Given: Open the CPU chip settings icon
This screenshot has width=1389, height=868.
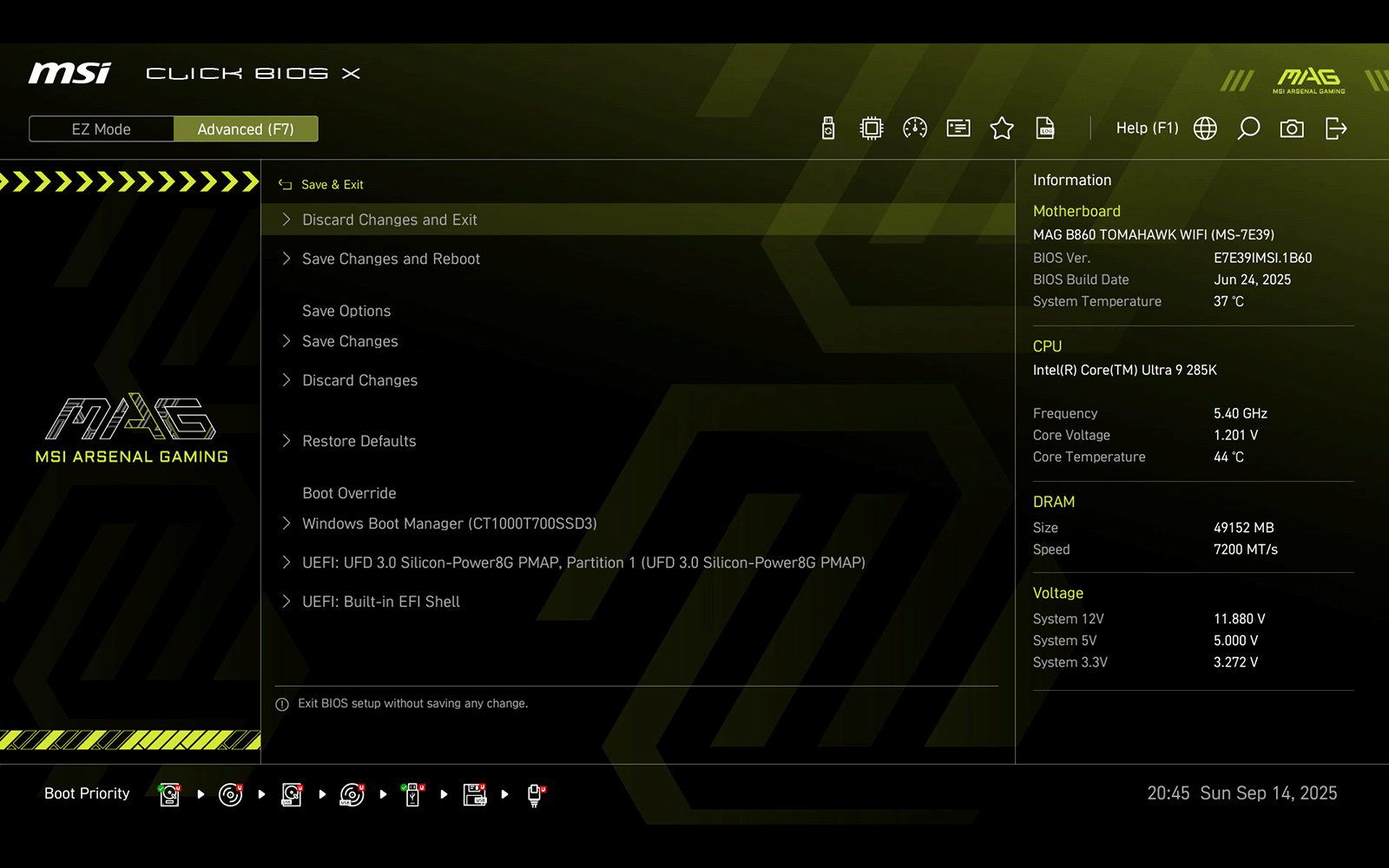Looking at the screenshot, I should 872,128.
